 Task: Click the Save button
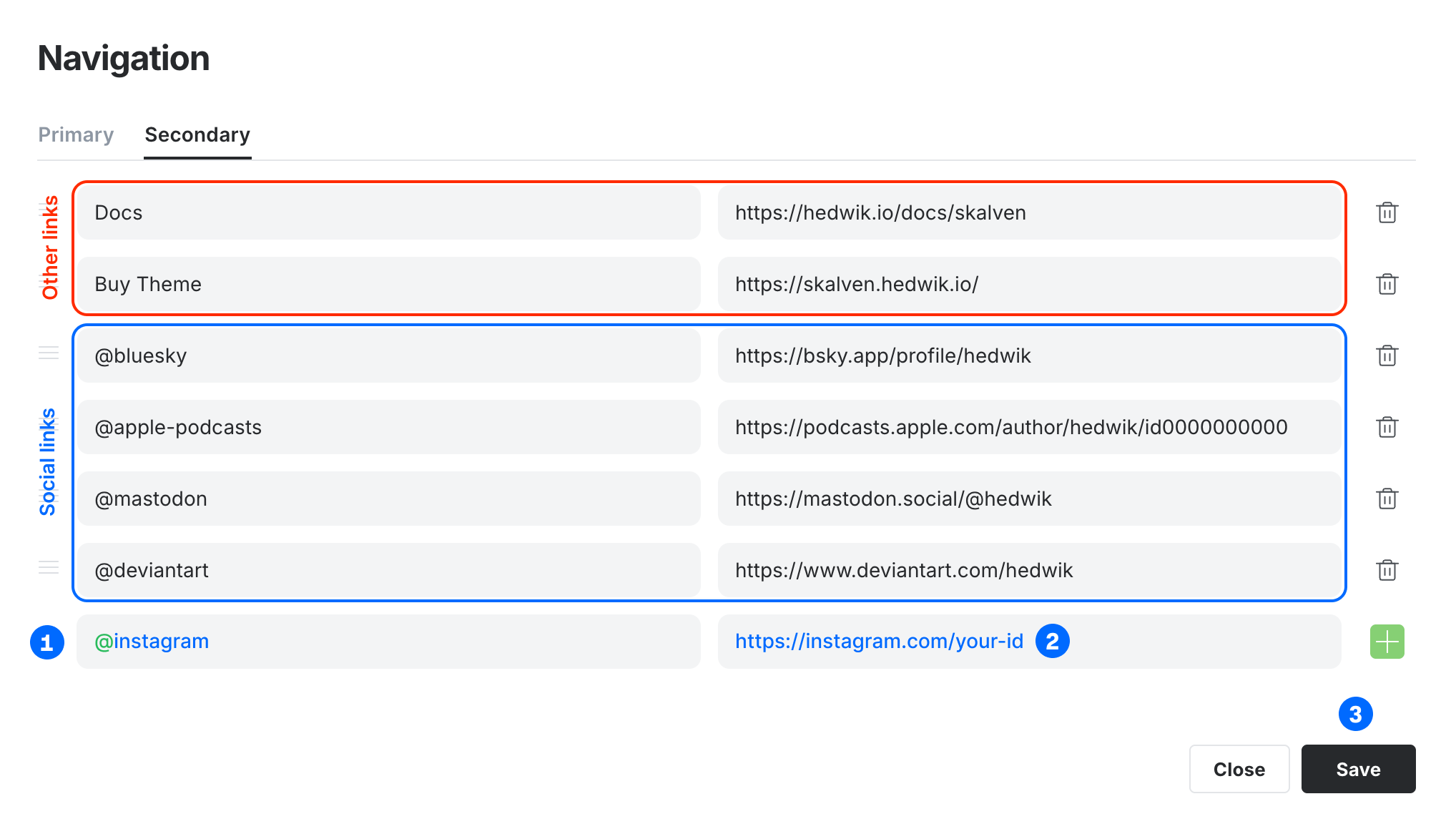tap(1357, 769)
